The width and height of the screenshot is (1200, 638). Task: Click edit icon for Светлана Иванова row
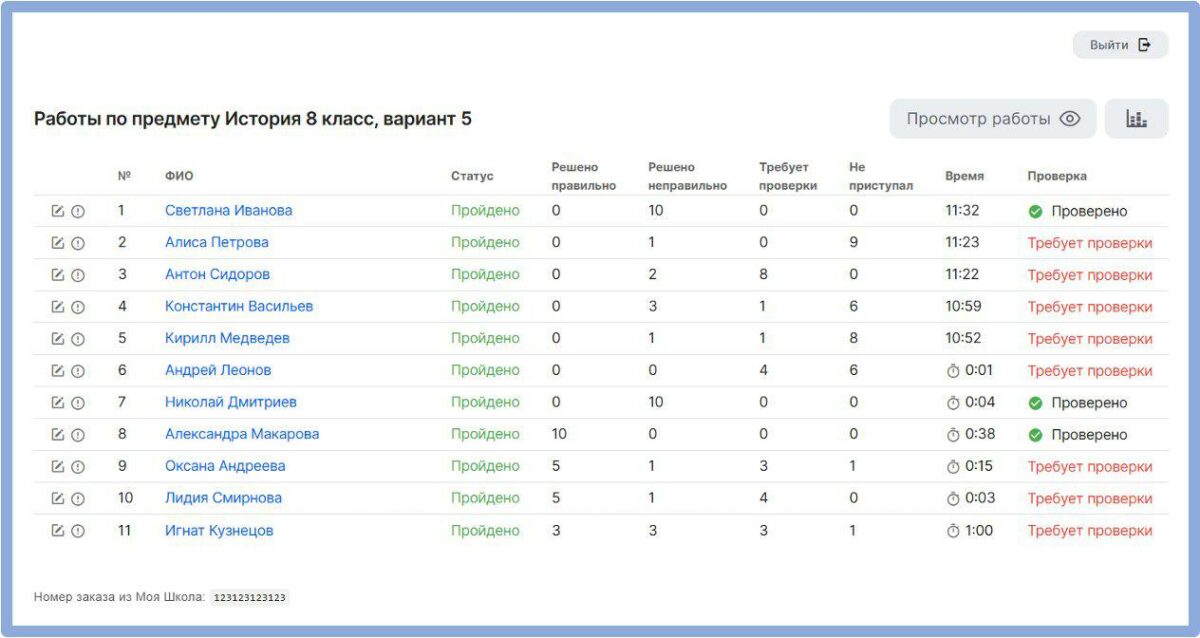tap(58, 211)
